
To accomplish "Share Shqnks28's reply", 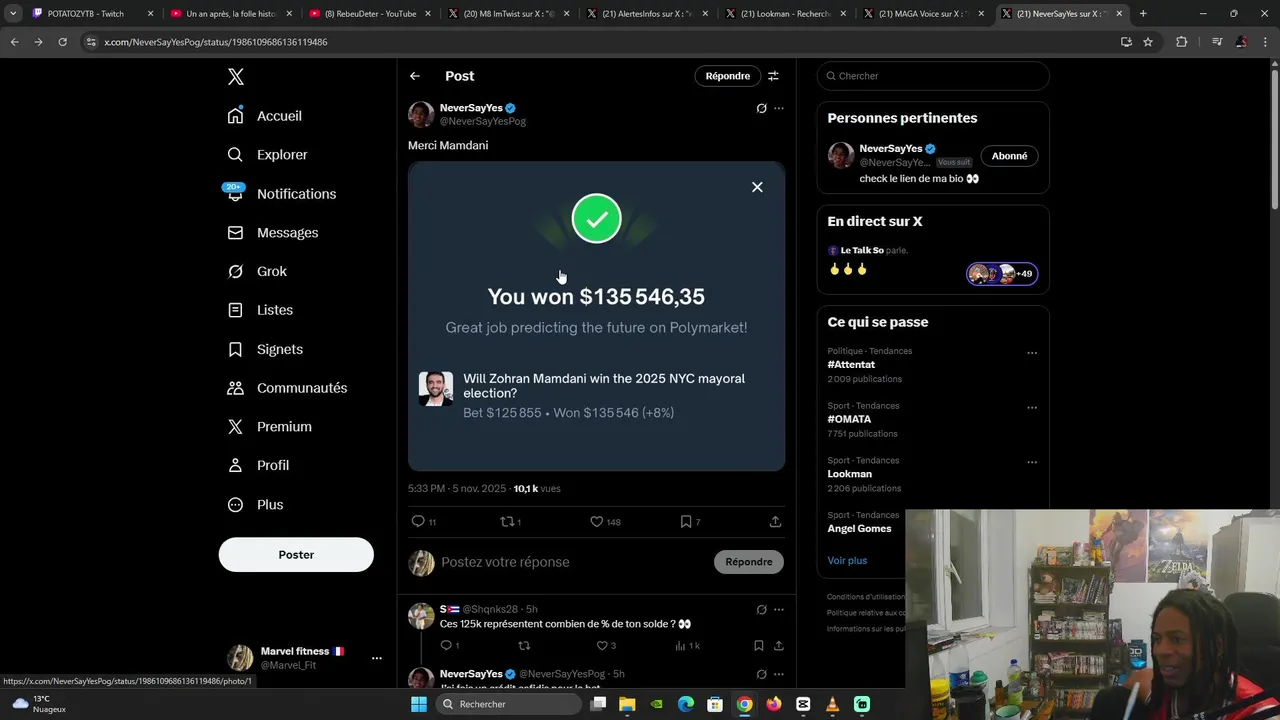I will coord(778,646).
